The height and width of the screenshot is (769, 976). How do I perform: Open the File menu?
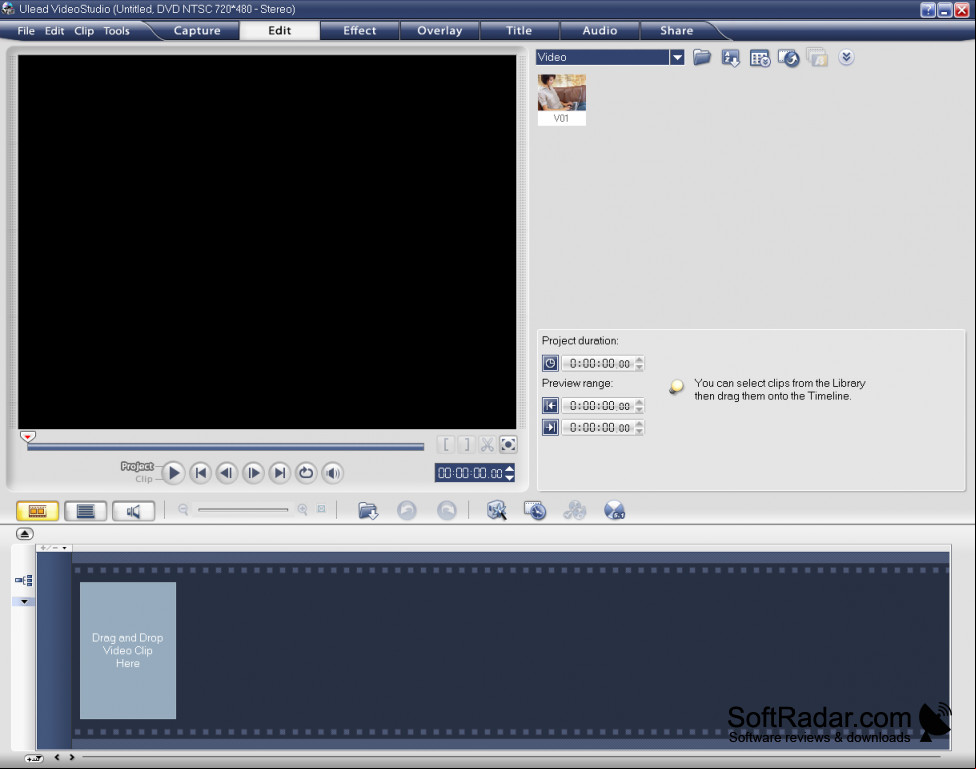pyautogui.click(x=26, y=31)
